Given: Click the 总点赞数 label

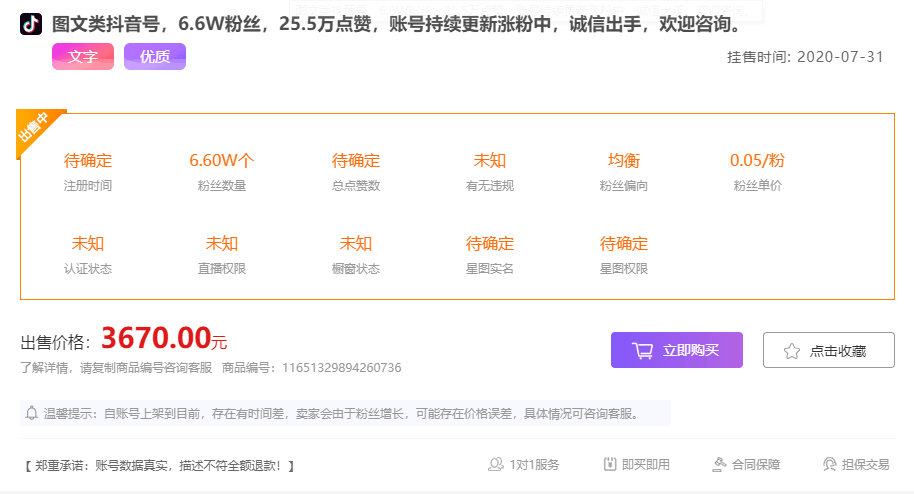Looking at the screenshot, I should [x=356, y=185].
